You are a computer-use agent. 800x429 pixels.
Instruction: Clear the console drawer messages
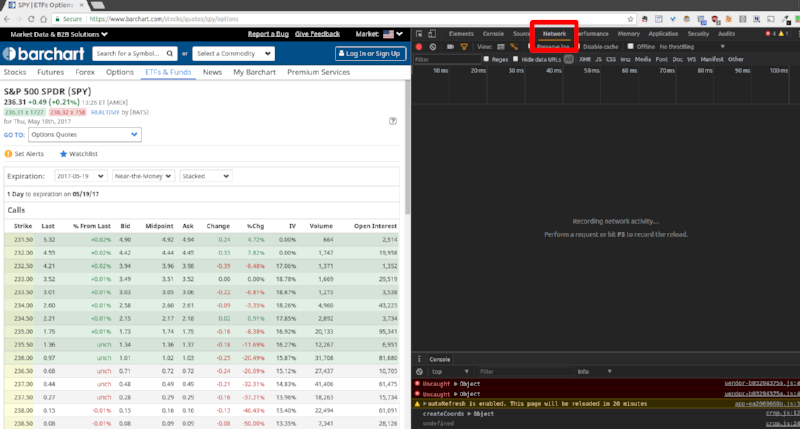419,371
